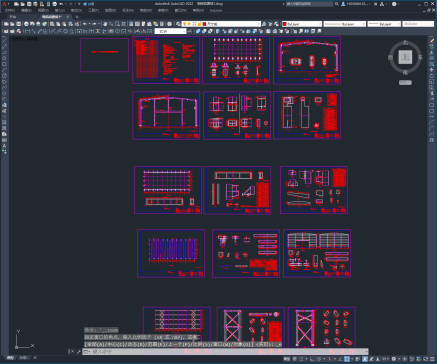Click workspace switching gear in status bar
437x364 pixels.
394,359
